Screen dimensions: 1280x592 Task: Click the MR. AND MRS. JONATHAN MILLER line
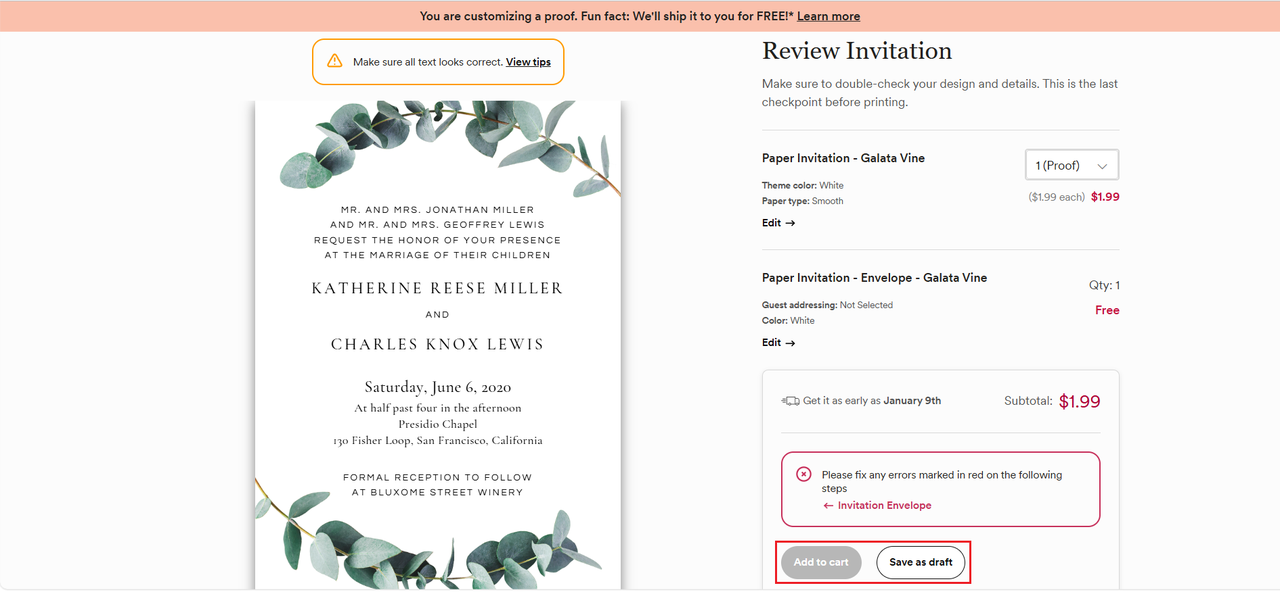pyautogui.click(x=438, y=210)
